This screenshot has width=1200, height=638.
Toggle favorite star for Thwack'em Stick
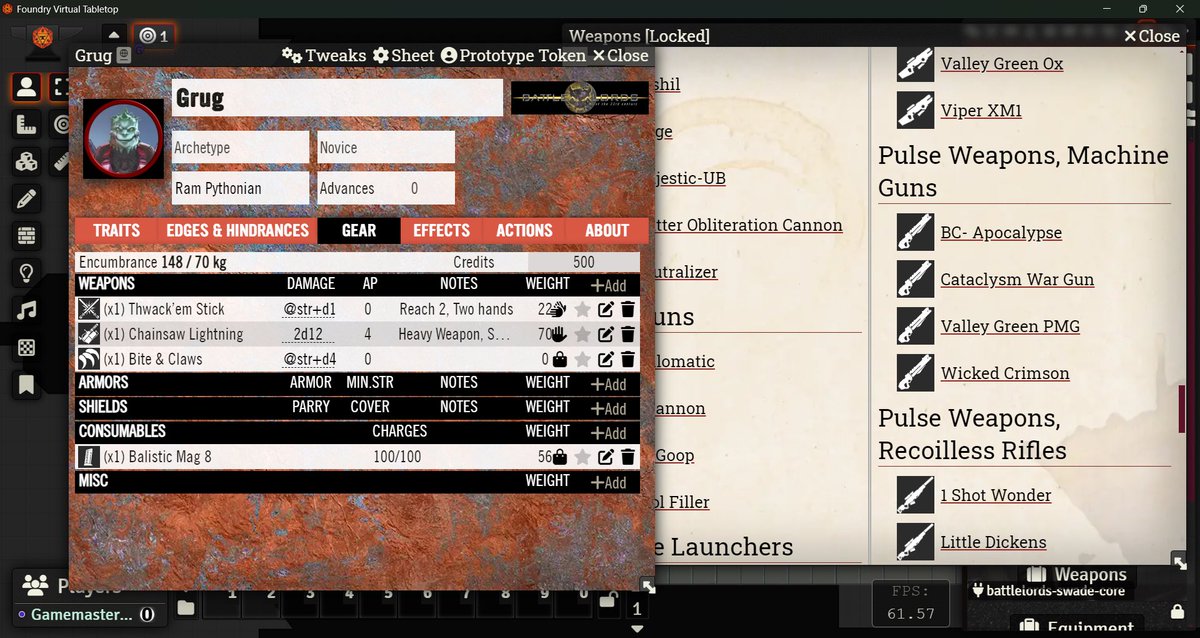(583, 310)
